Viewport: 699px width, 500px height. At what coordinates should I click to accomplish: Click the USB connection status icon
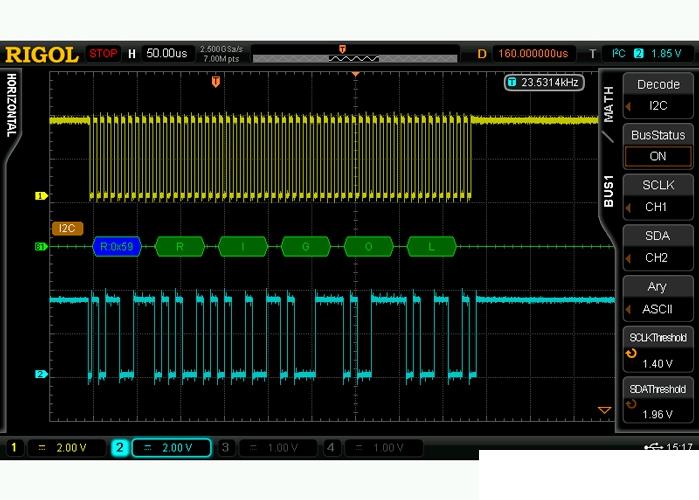(x=653, y=447)
